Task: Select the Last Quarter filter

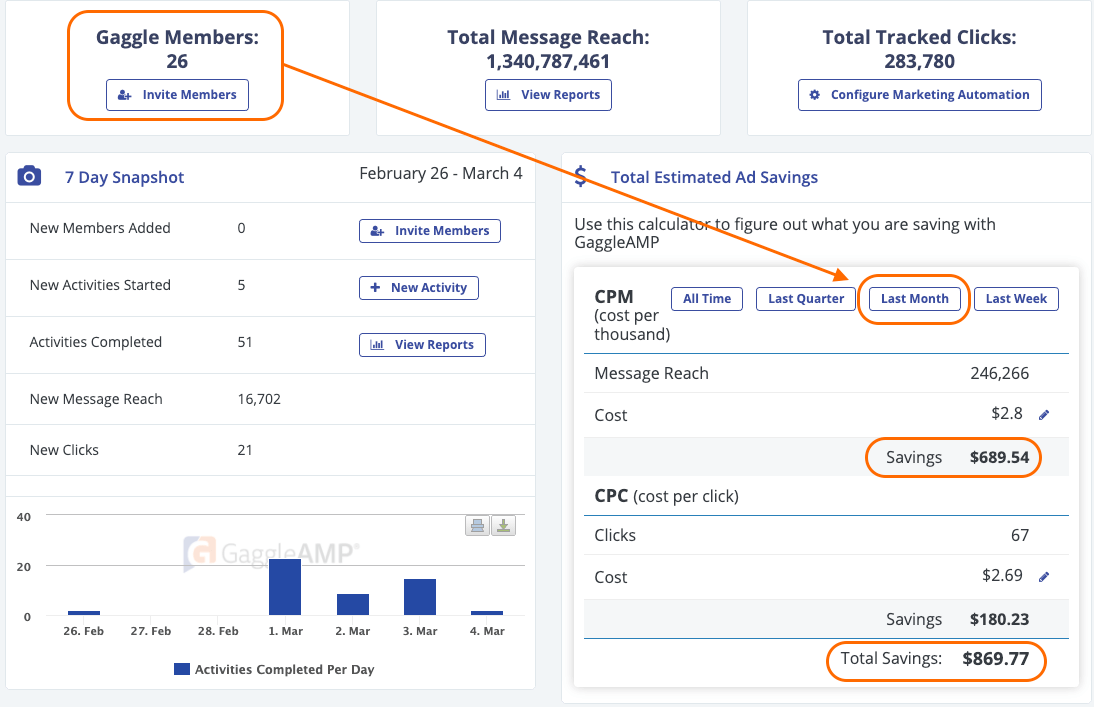Action: tap(805, 298)
